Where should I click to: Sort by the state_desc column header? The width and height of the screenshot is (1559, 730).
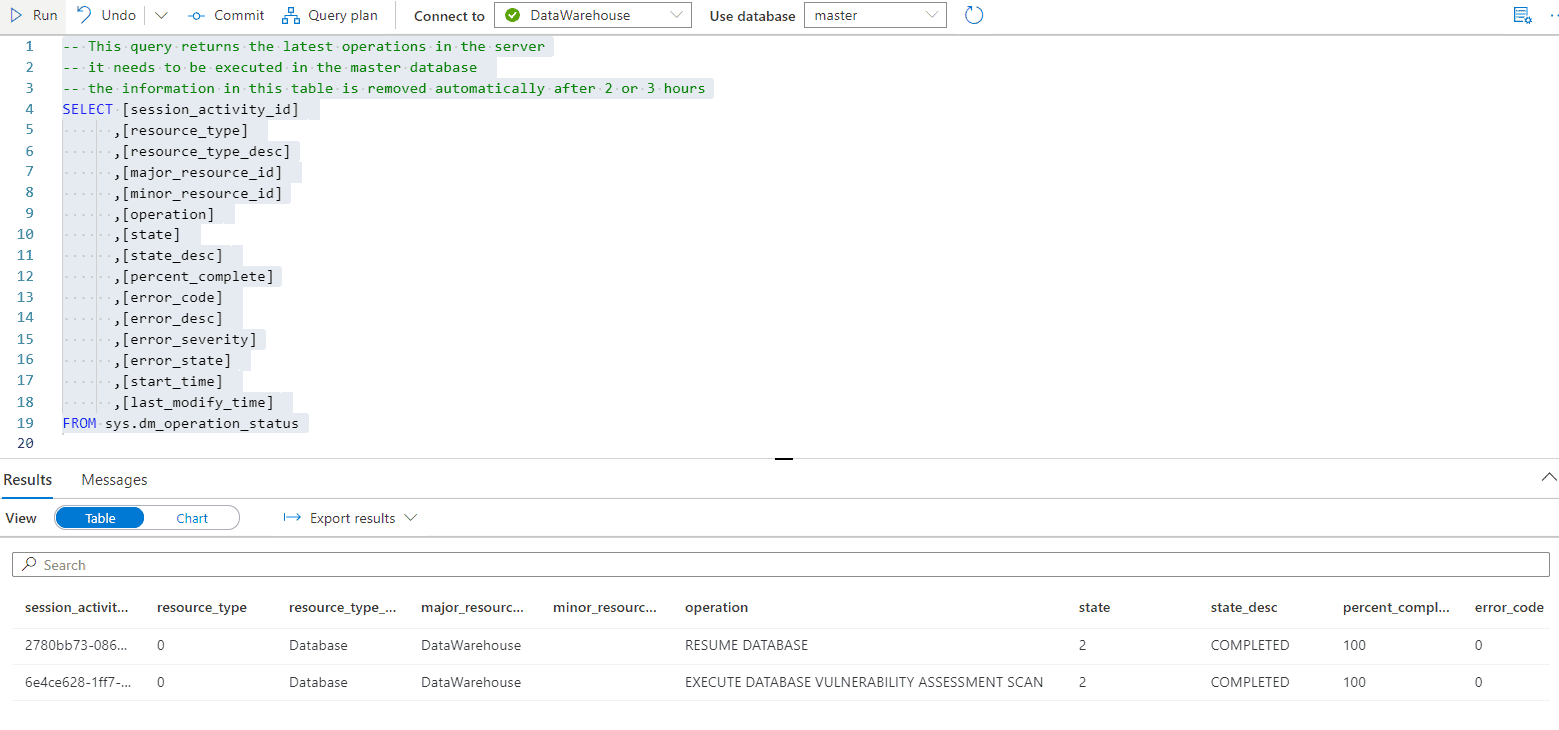coord(1244,607)
